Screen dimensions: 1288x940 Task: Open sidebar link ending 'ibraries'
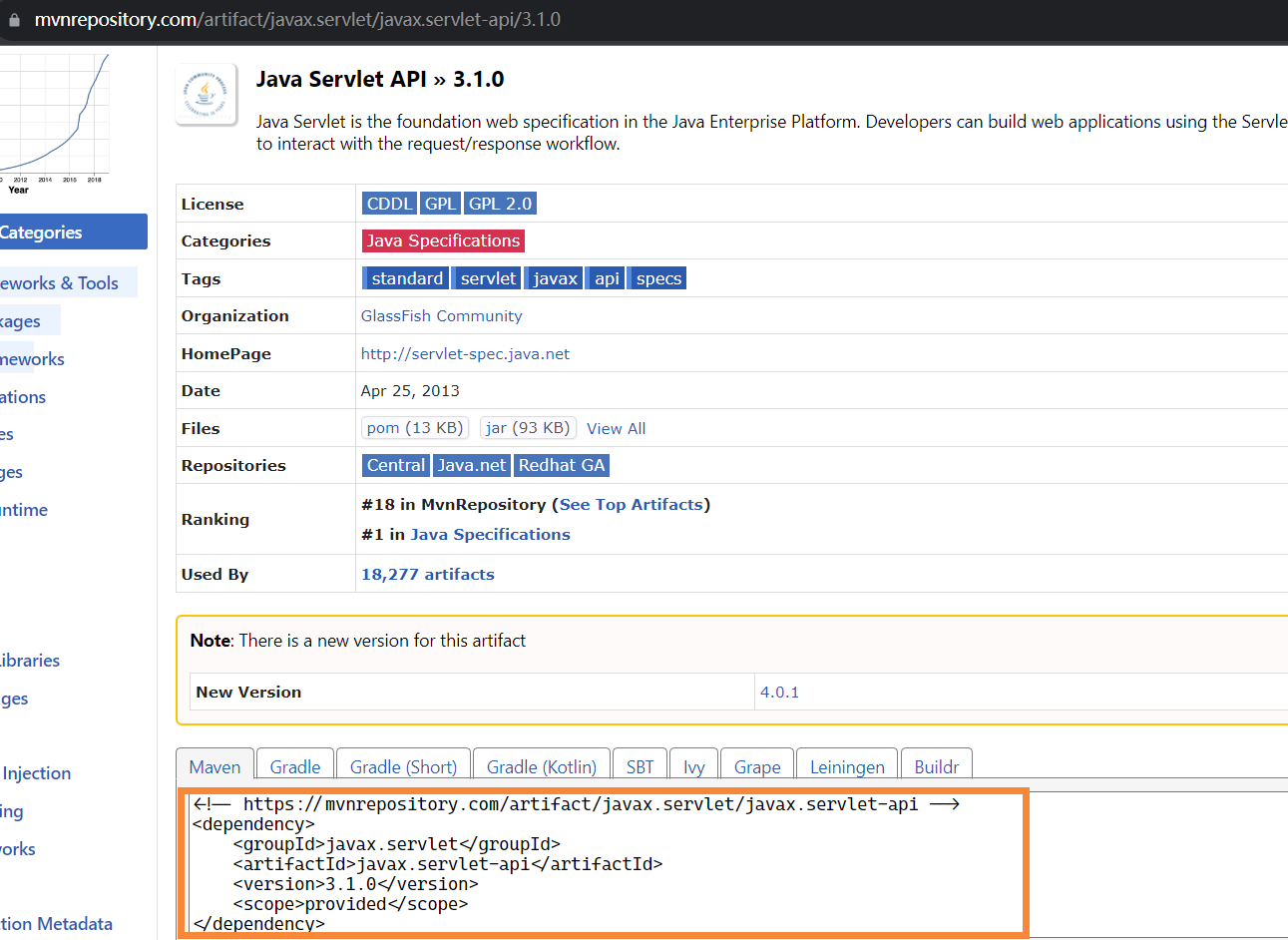(x=30, y=661)
